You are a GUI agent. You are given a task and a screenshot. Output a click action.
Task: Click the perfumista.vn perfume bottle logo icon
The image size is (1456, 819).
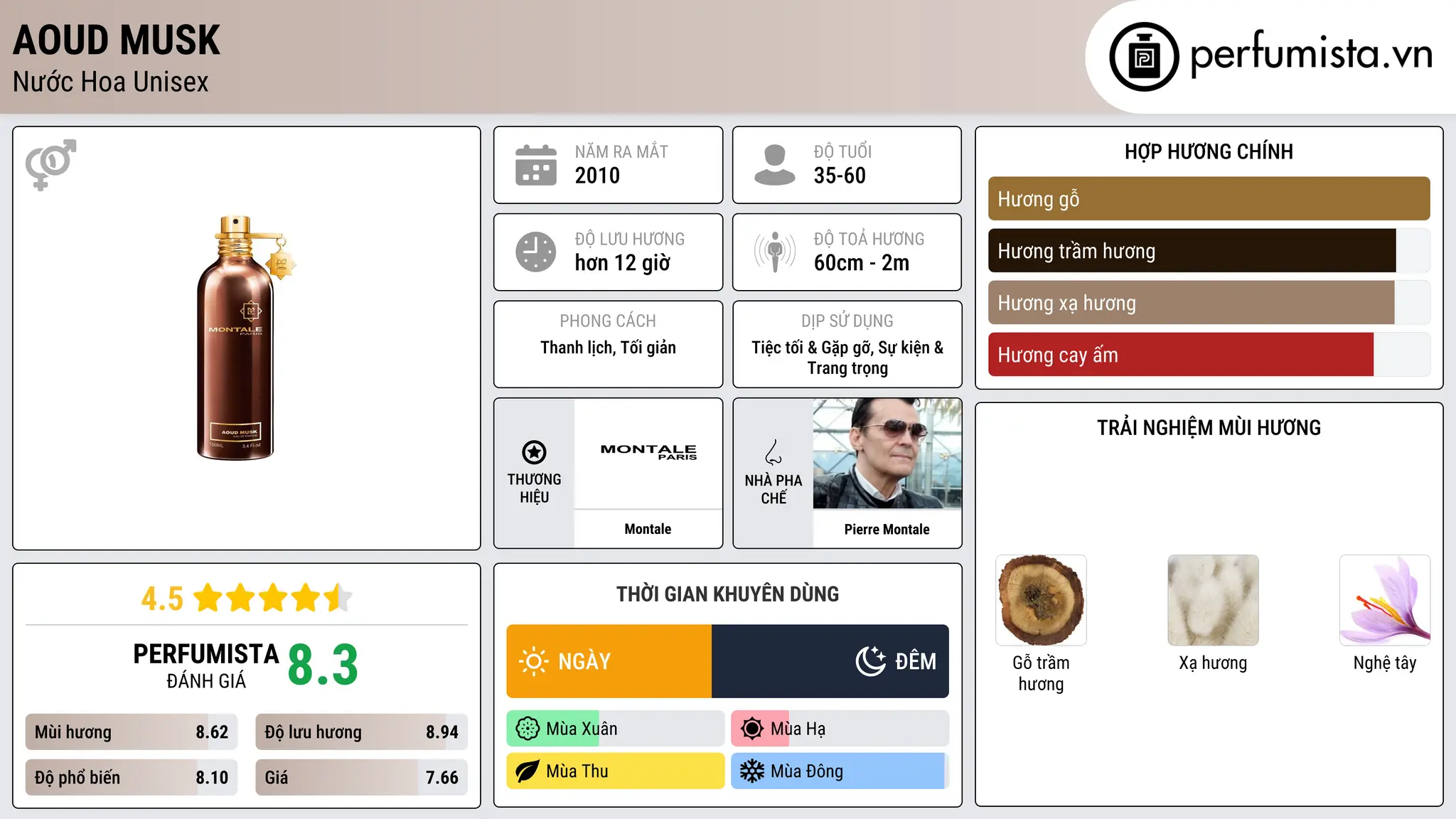point(1144,57)
